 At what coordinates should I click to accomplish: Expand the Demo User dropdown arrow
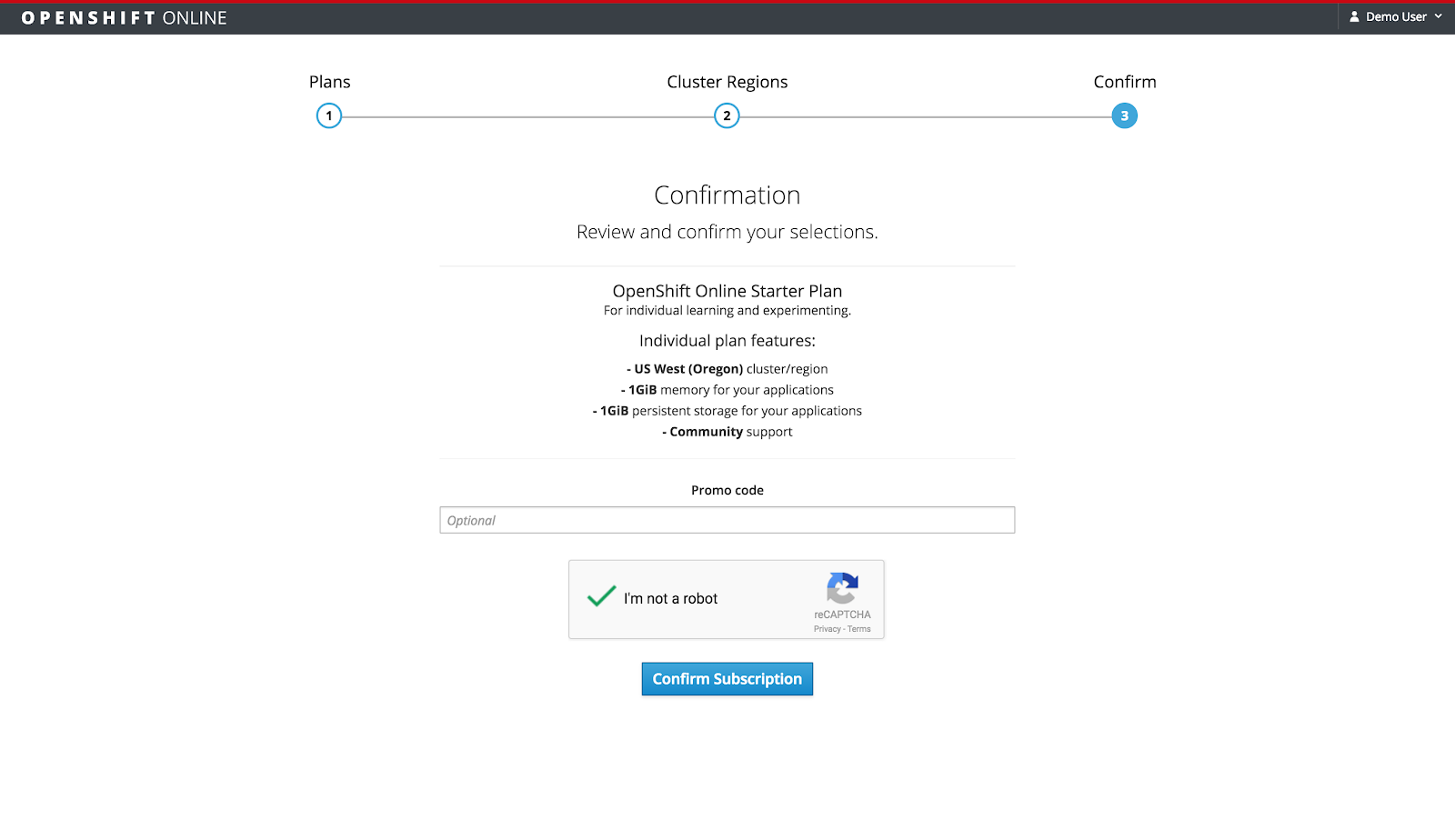coord(1439,16)
